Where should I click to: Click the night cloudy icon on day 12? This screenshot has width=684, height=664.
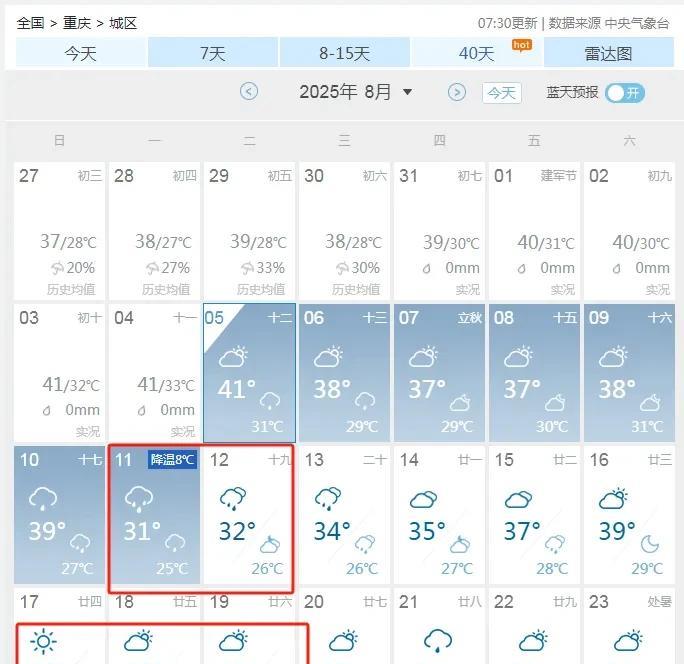coord(270,544)
